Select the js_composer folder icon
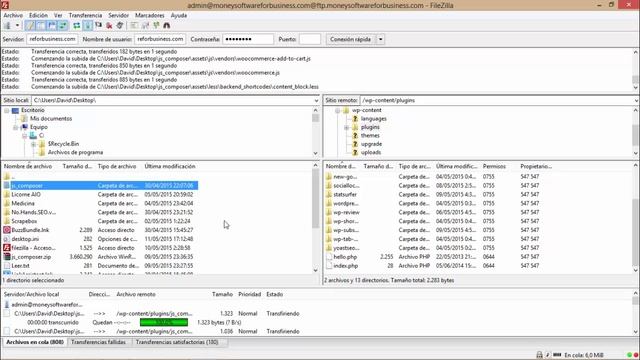 [7, 186]
